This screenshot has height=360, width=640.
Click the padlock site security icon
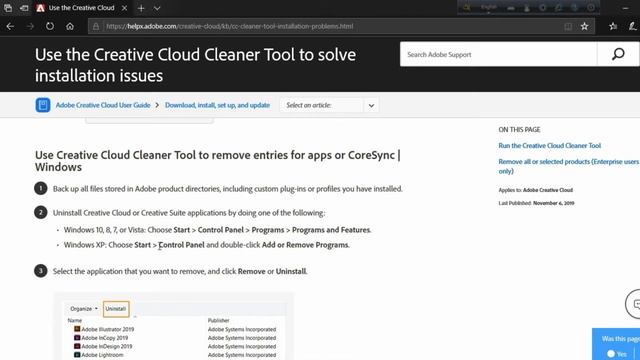(x=96, y=27)
